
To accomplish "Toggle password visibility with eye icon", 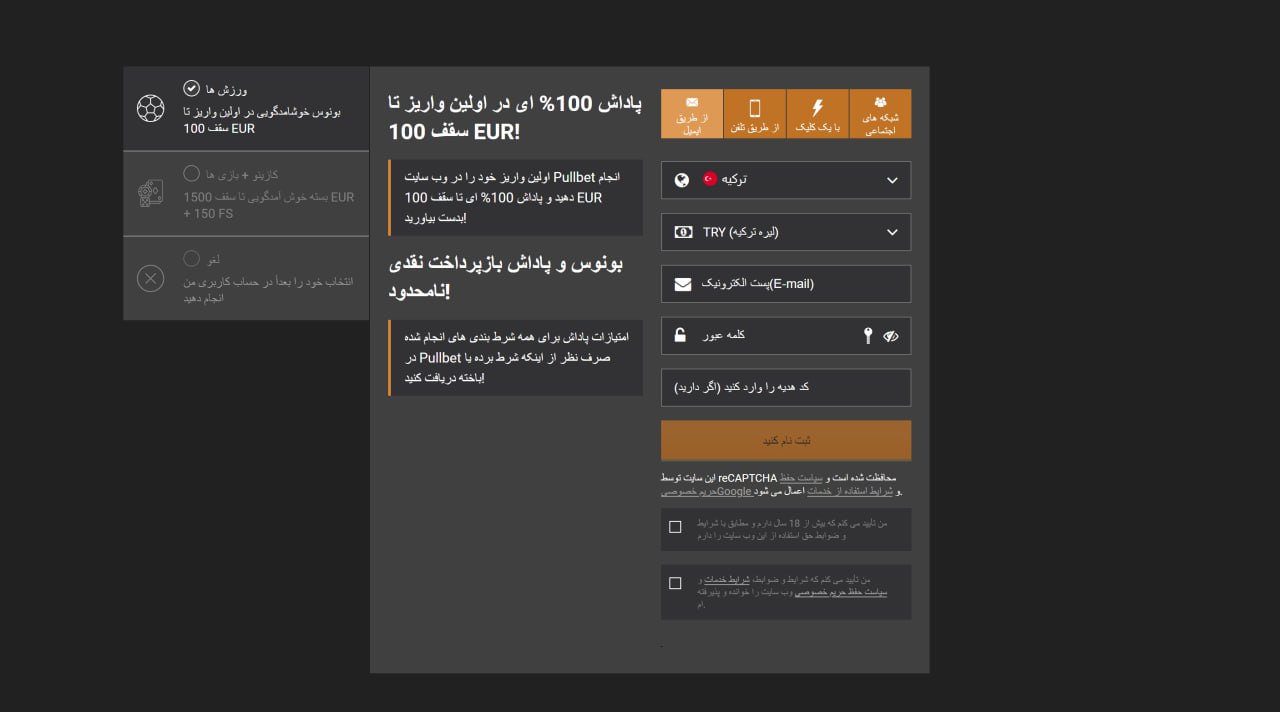I will pos(892,336).
